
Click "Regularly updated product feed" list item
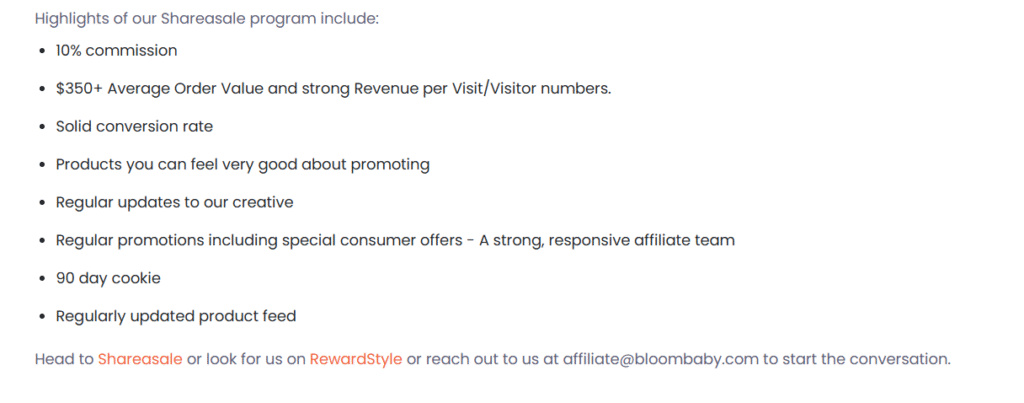coord(176,316)
